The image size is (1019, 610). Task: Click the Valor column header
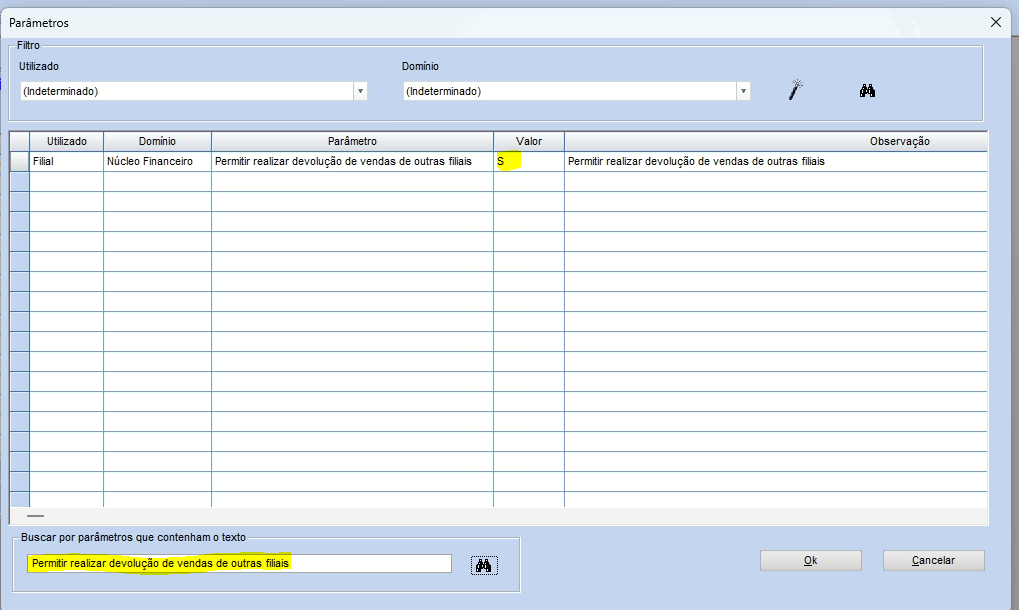point(528,141)
